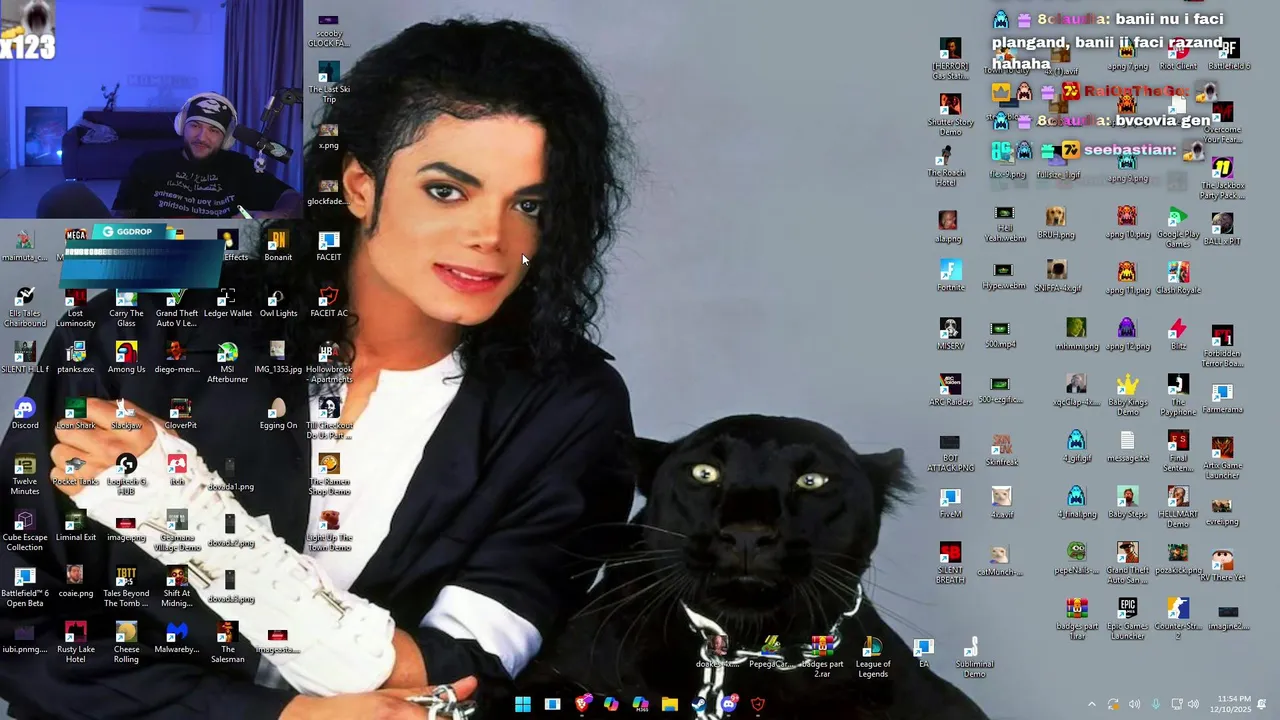
Task: Select the Shutter Story Demo icon
Action: [950, 114]
